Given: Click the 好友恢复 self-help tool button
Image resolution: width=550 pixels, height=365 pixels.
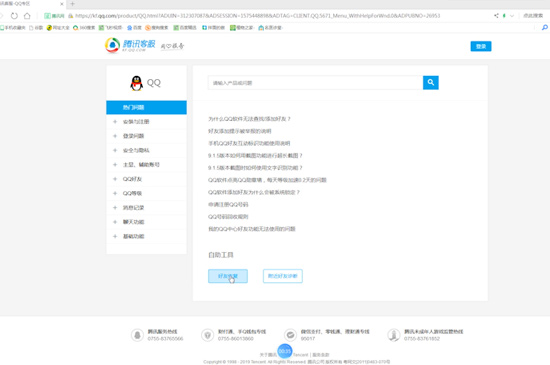Looking at the screenshot, I should [228, 276].
